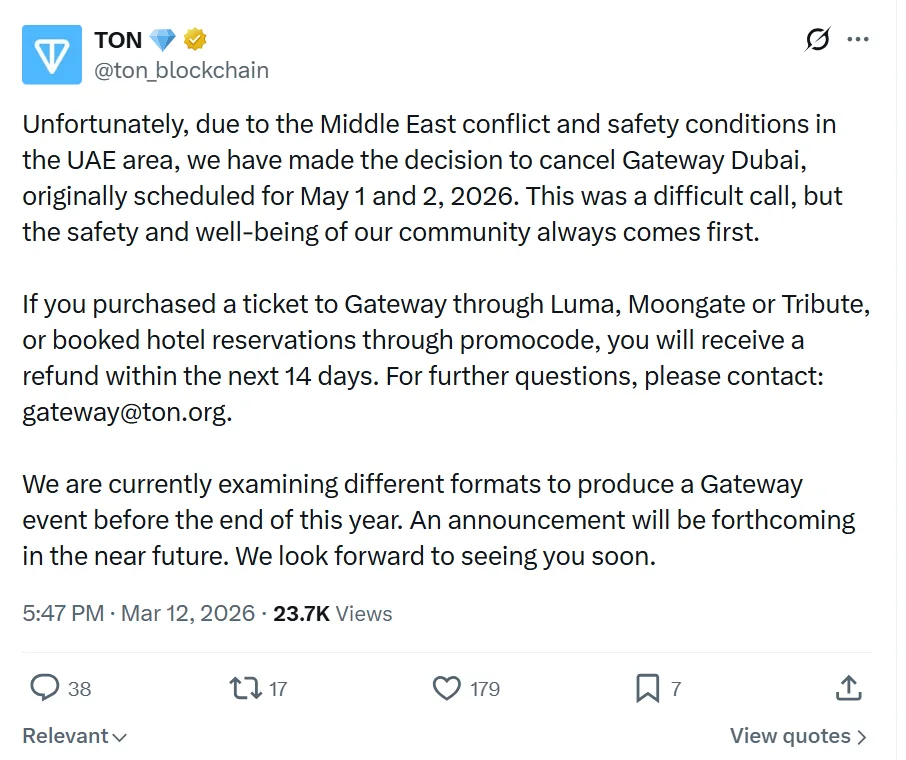This screenshot has width=906, height=760.
Task: Open the TON profile avatar
Action: [51, 55]
